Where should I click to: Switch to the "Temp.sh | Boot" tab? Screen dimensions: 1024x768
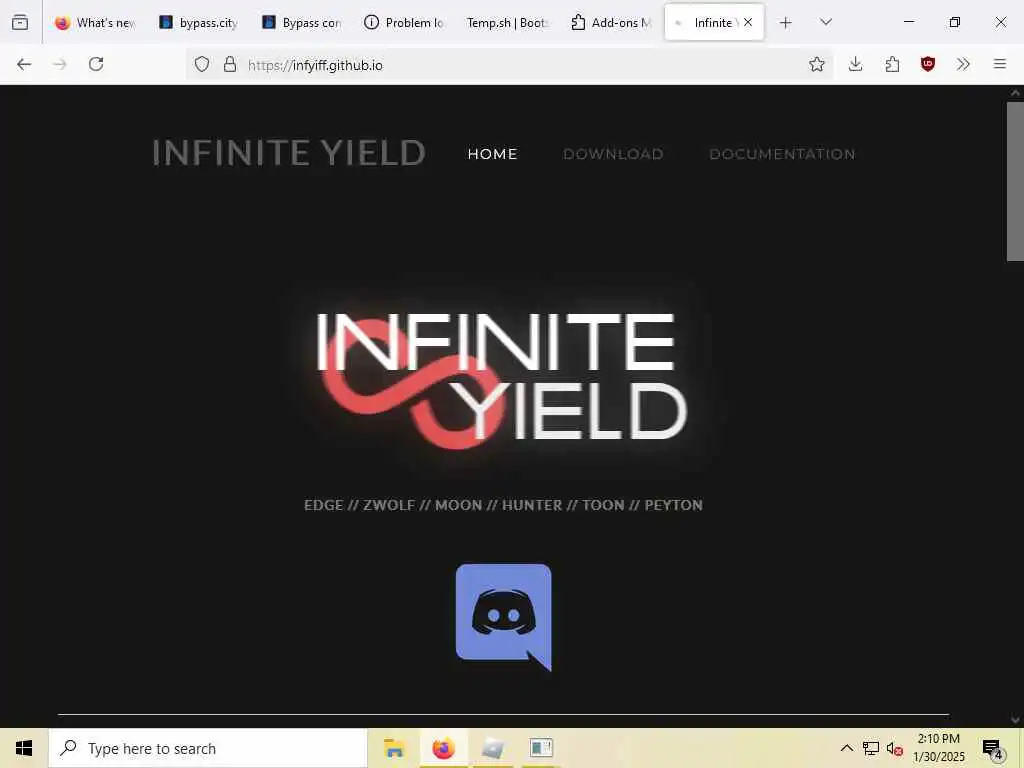[507, 22]
